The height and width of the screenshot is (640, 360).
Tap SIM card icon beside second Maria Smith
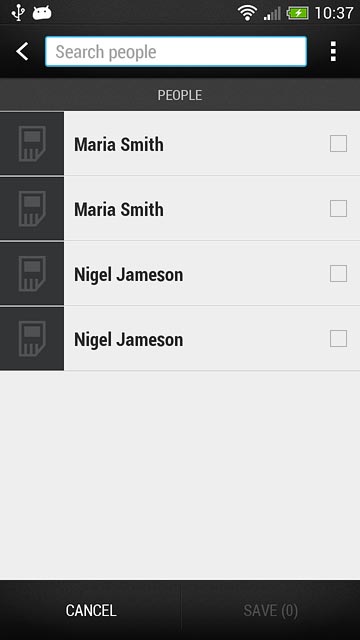tap(32, 209)
